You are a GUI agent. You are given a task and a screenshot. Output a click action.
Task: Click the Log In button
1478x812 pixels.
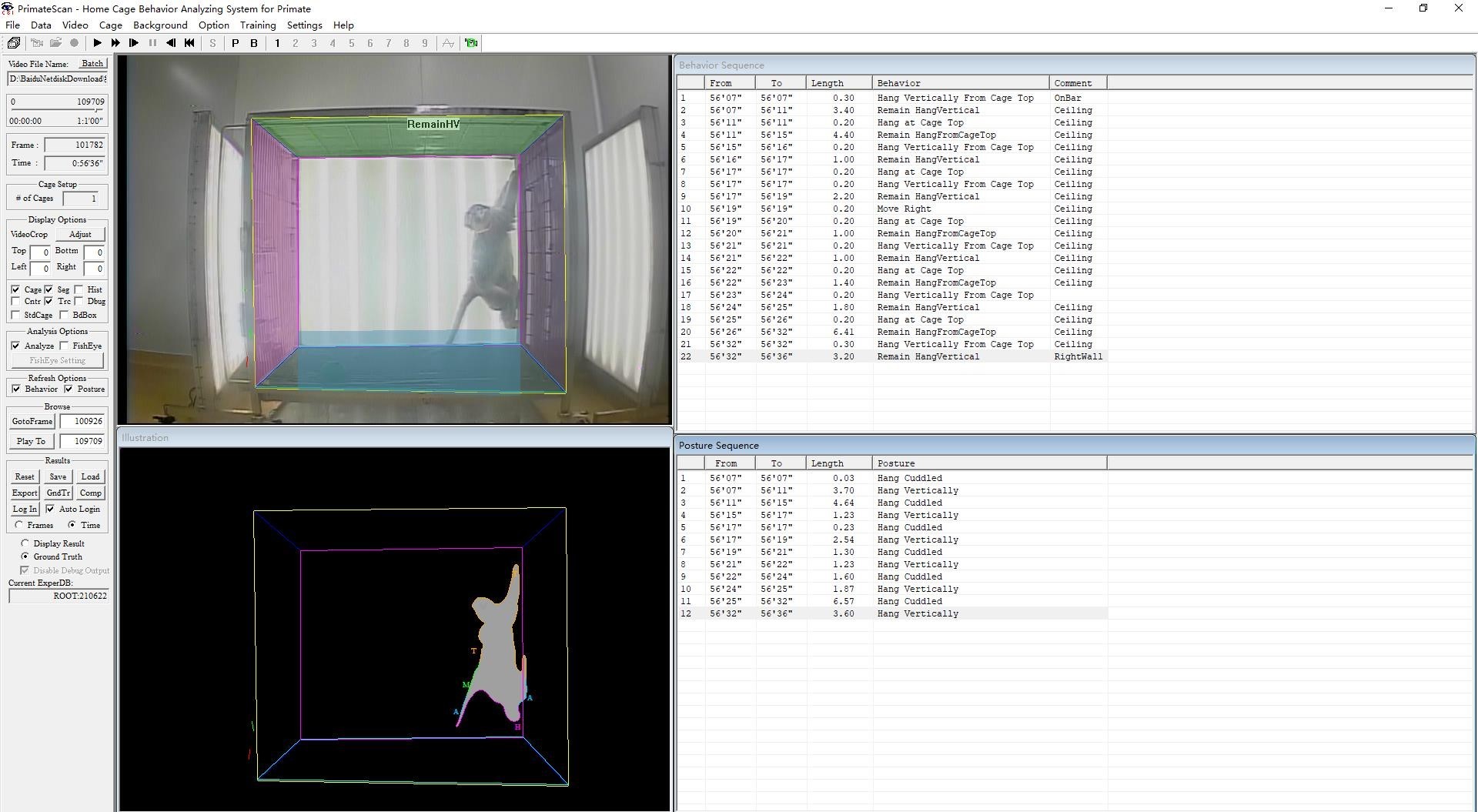coord(25,509)
